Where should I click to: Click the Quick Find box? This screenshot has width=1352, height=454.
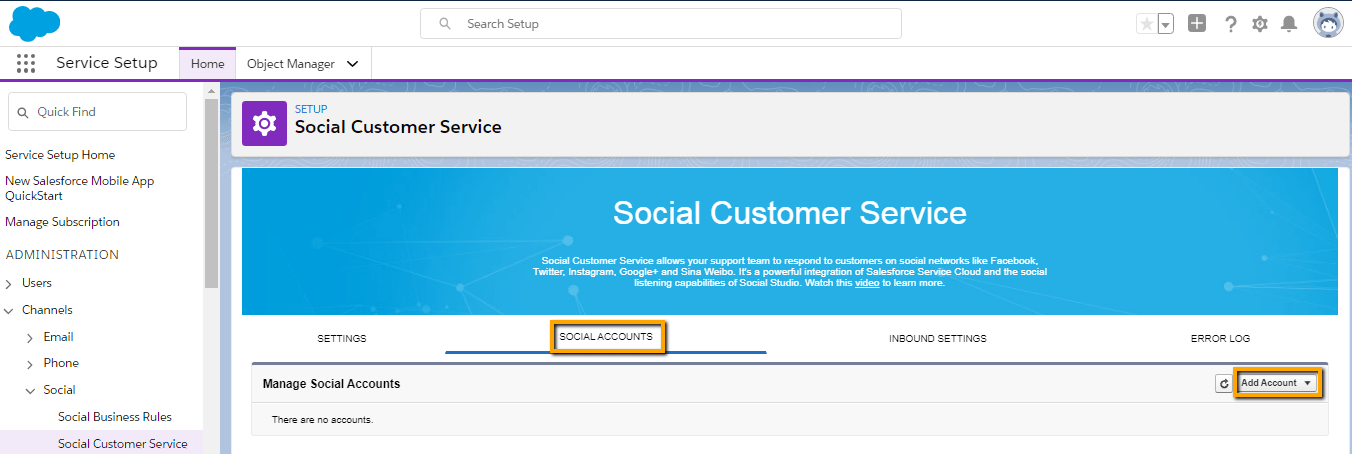click(x=97, y=112)
